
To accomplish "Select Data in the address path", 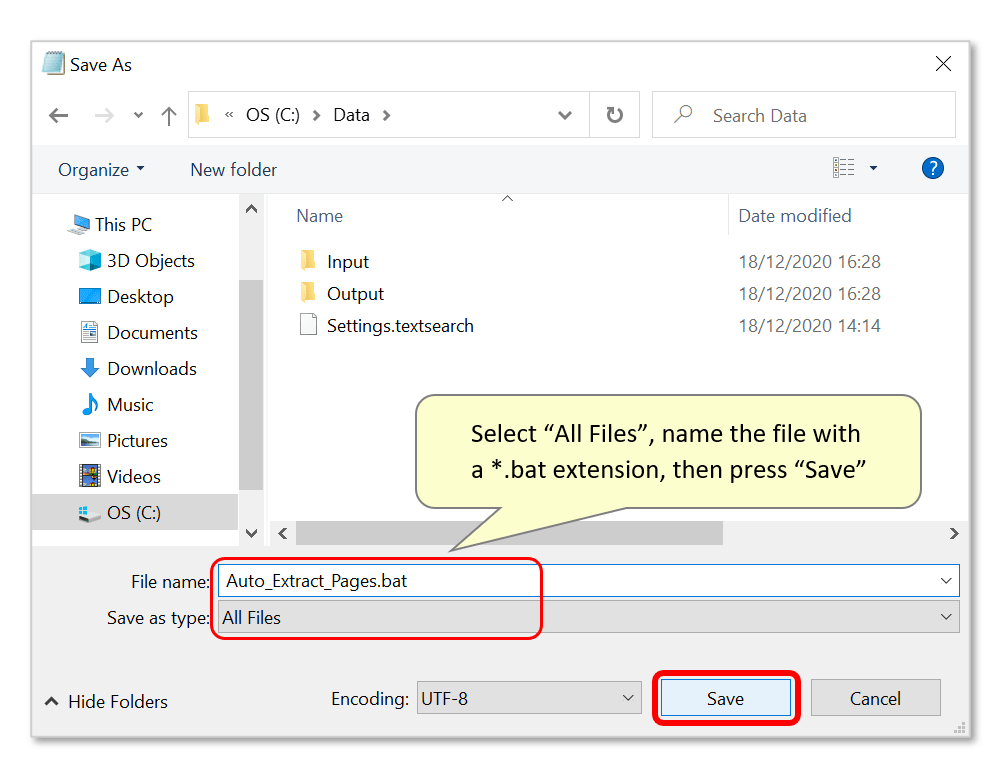I will click(x=351, y=115).
